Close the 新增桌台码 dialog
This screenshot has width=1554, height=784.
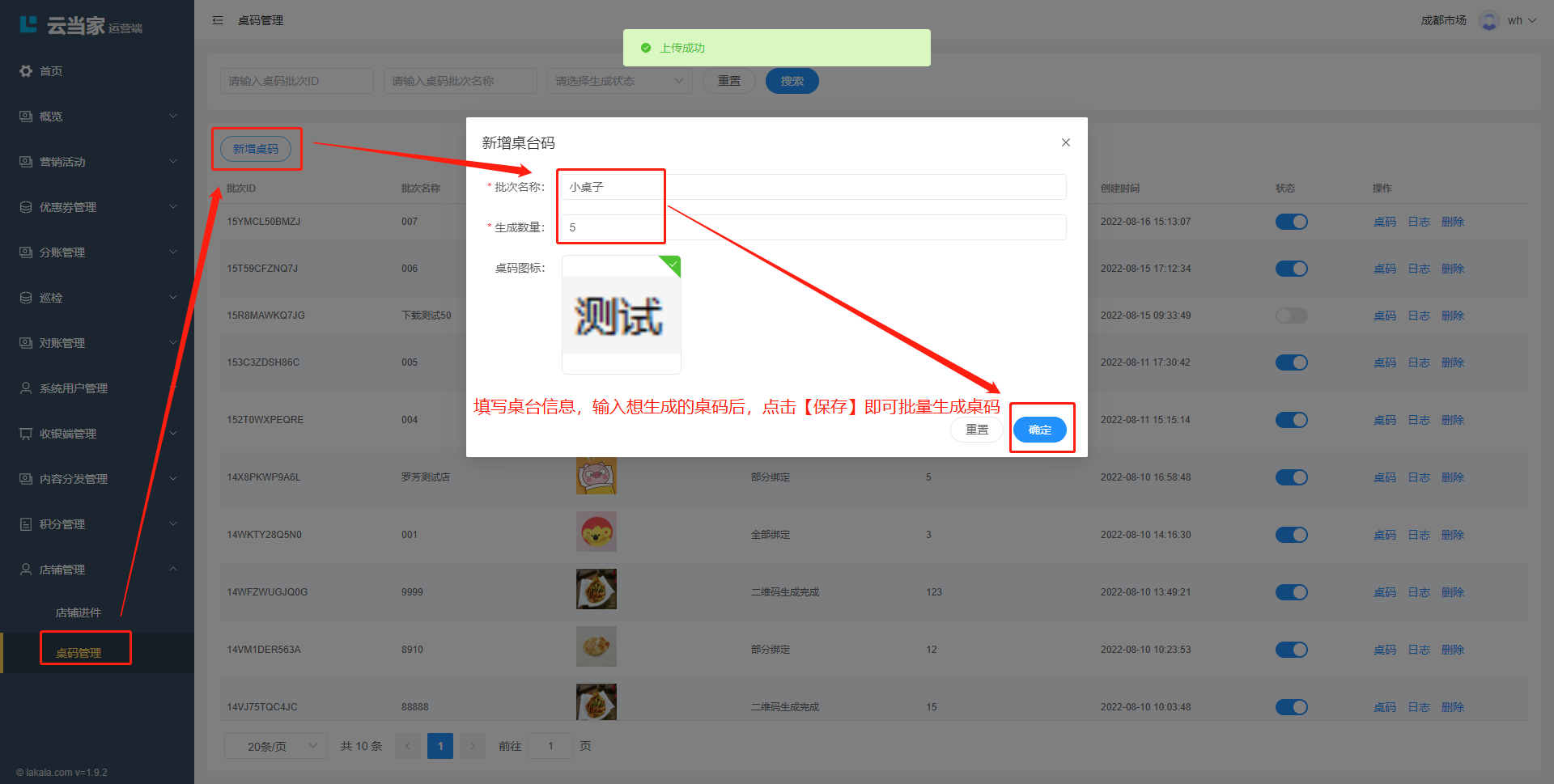[1065, 142]
